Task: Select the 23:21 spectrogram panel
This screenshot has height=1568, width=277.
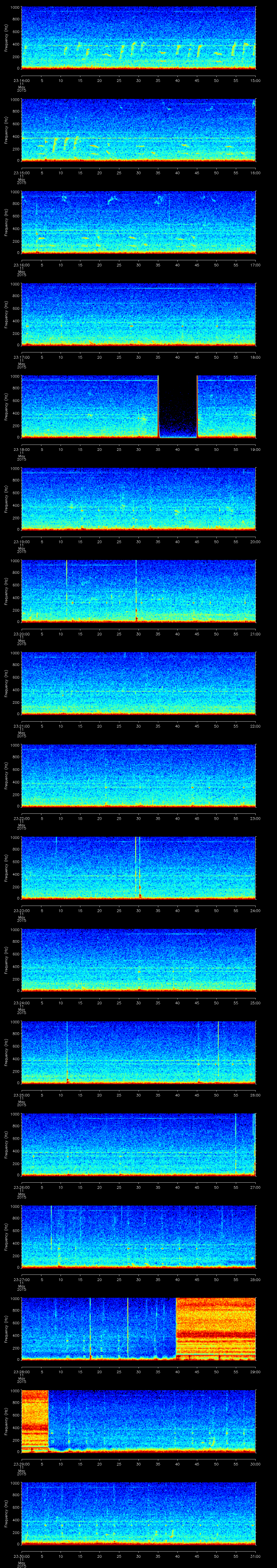Action: pos(138,683)
